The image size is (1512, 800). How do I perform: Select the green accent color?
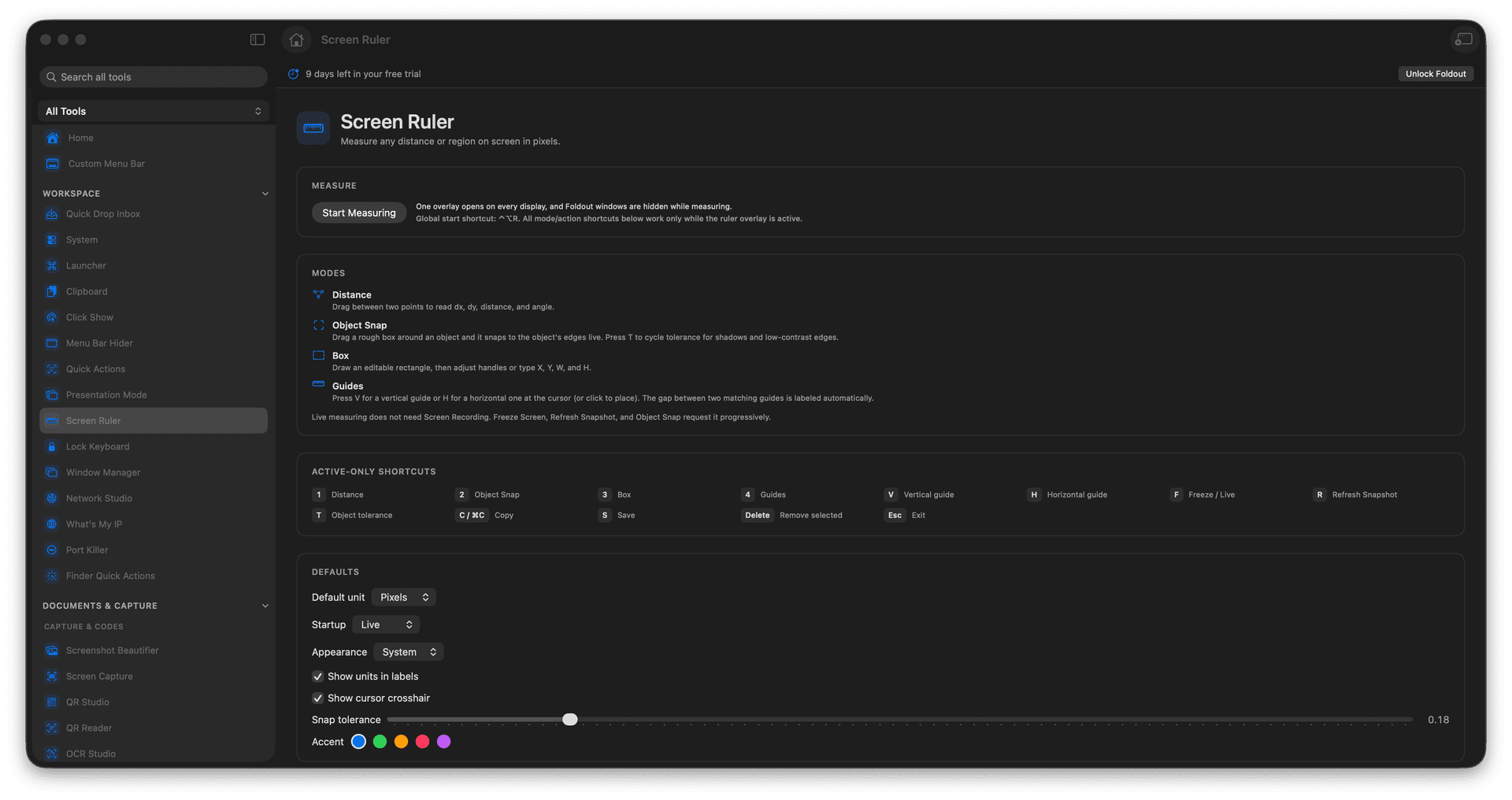point(380,742)
